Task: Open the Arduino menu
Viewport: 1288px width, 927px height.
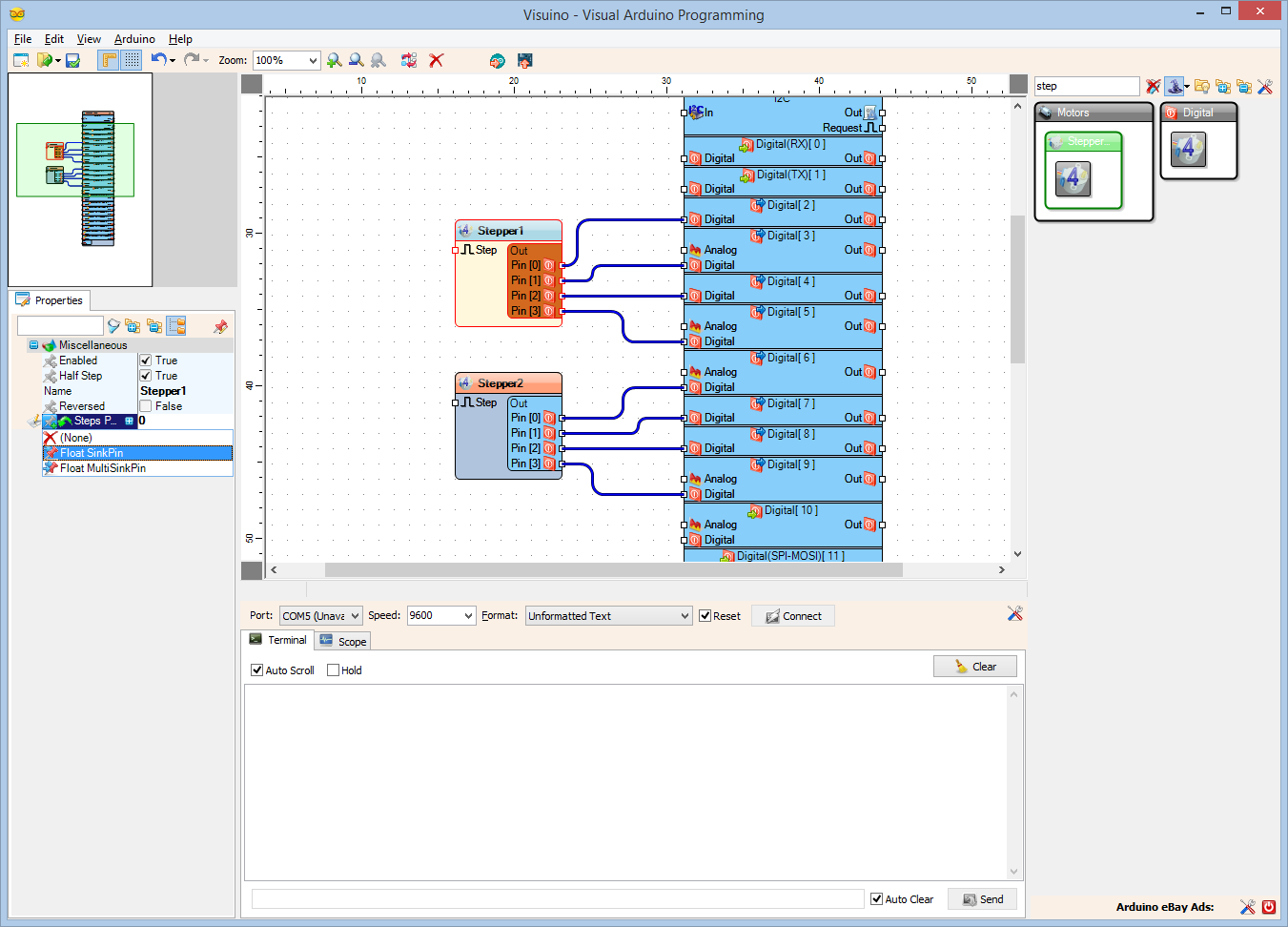Action: tap(134, 39)
